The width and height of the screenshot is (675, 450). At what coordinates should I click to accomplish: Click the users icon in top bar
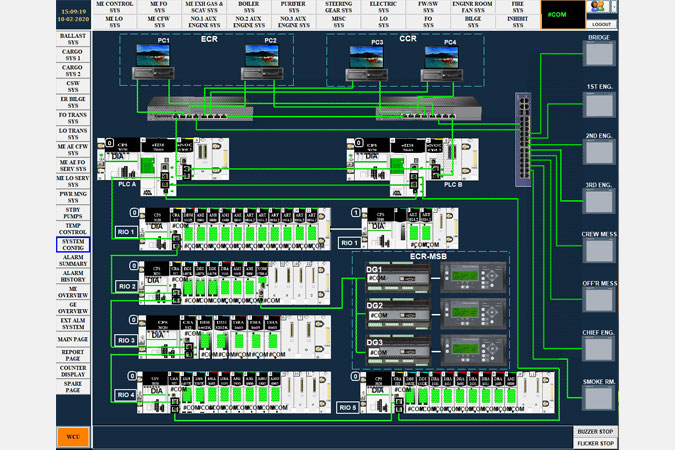(x=598, y=6)
